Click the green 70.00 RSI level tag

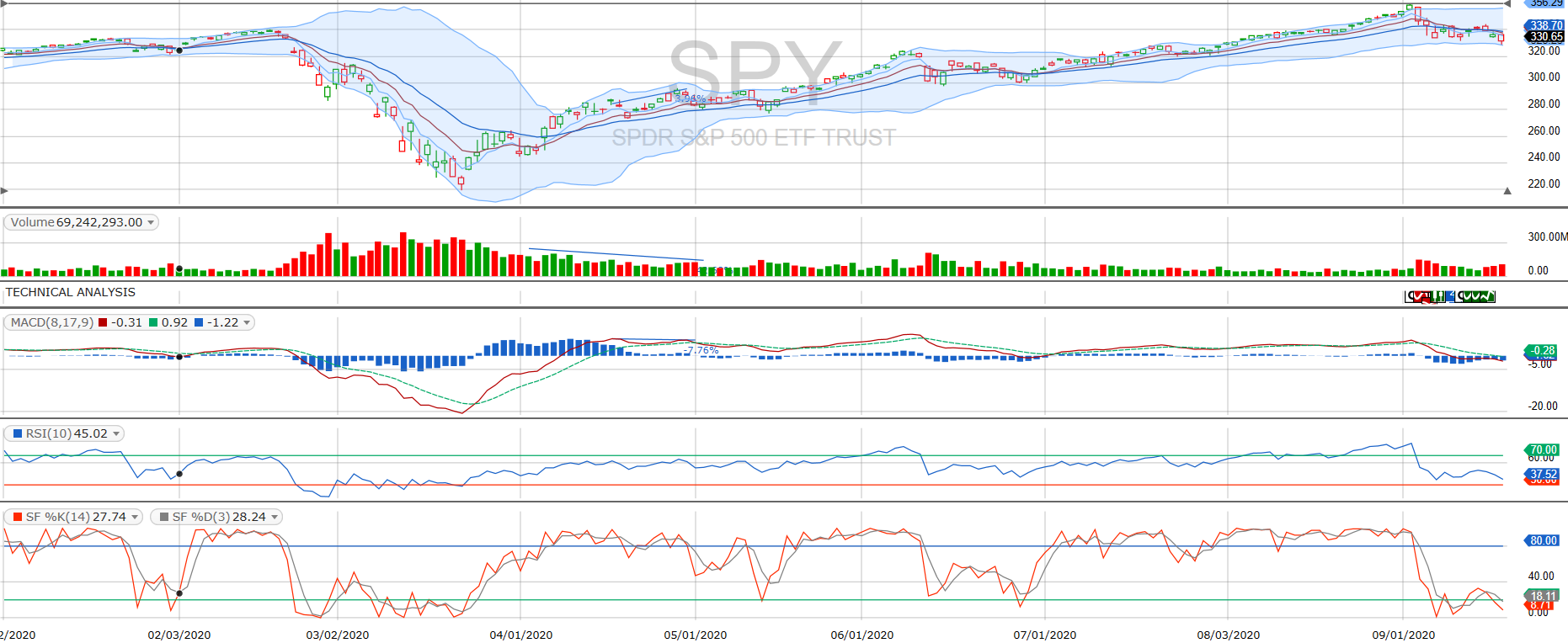click(1542, 450)
